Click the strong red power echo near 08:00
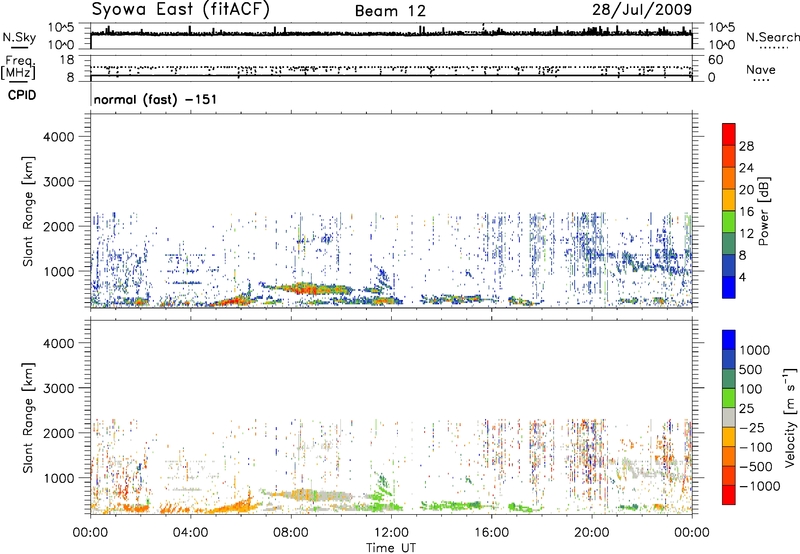The width and height of the screenshot is (800, 554). [306, 289]
